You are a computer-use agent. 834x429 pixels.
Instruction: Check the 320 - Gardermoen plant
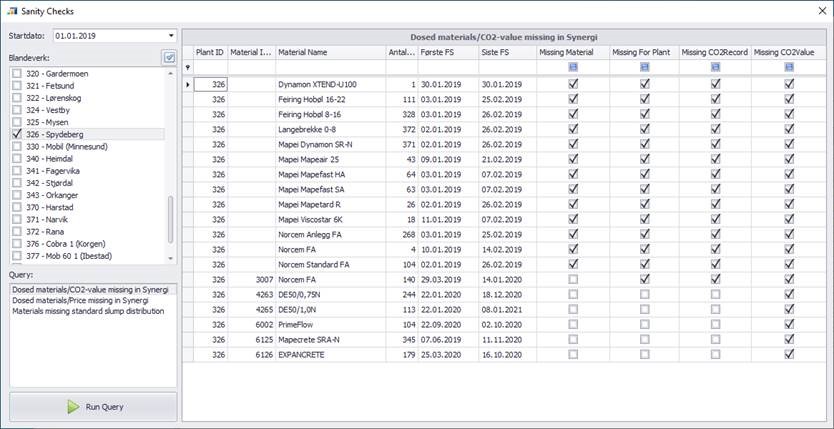(x=17, y=74)
